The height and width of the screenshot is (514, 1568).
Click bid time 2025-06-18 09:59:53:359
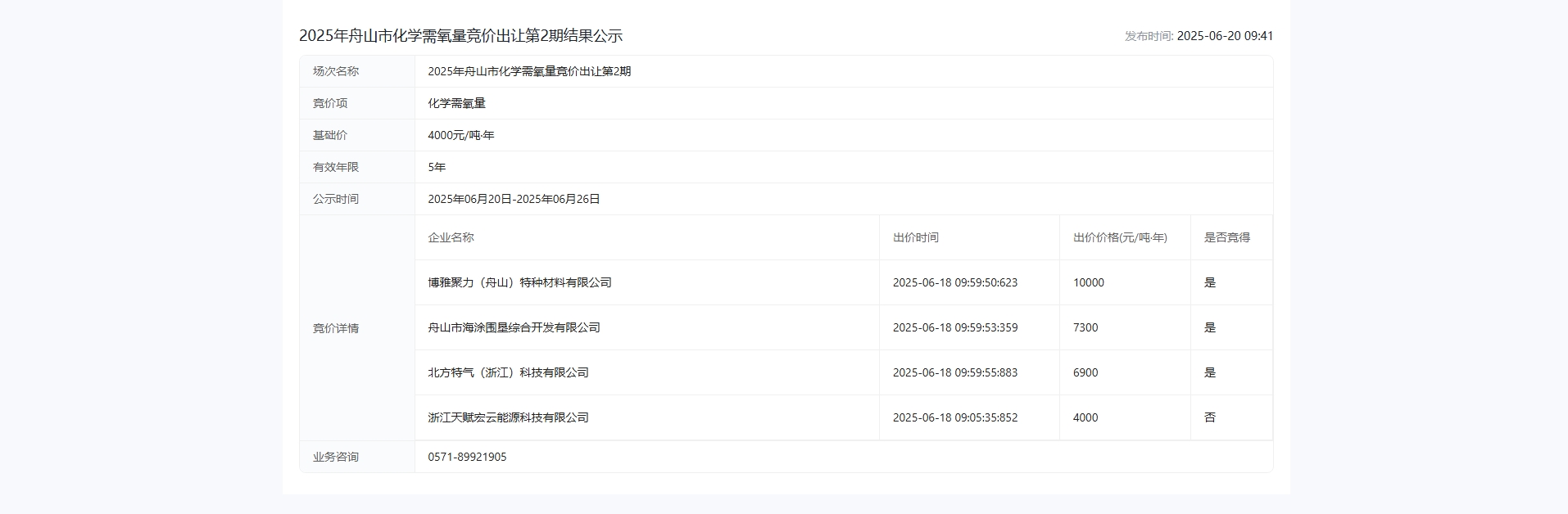pyautogui.click(x=955, y=327)
